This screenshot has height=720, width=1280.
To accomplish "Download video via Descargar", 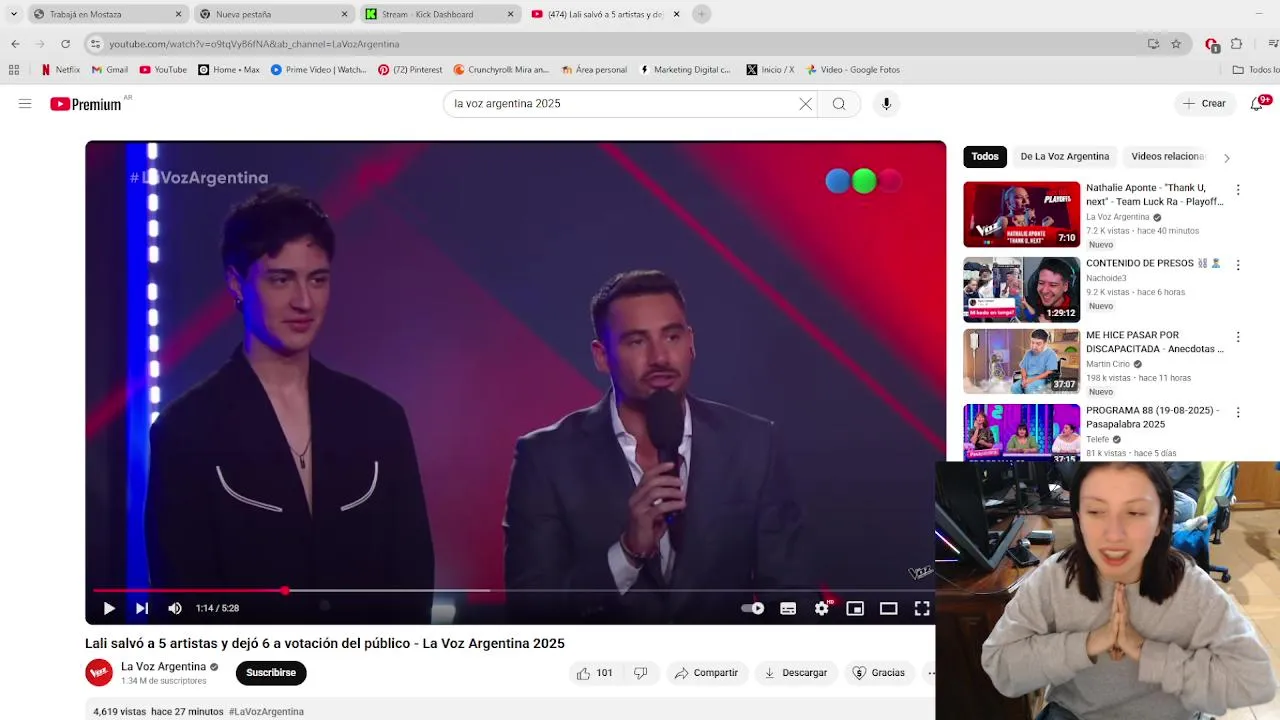I will point(795,673).
